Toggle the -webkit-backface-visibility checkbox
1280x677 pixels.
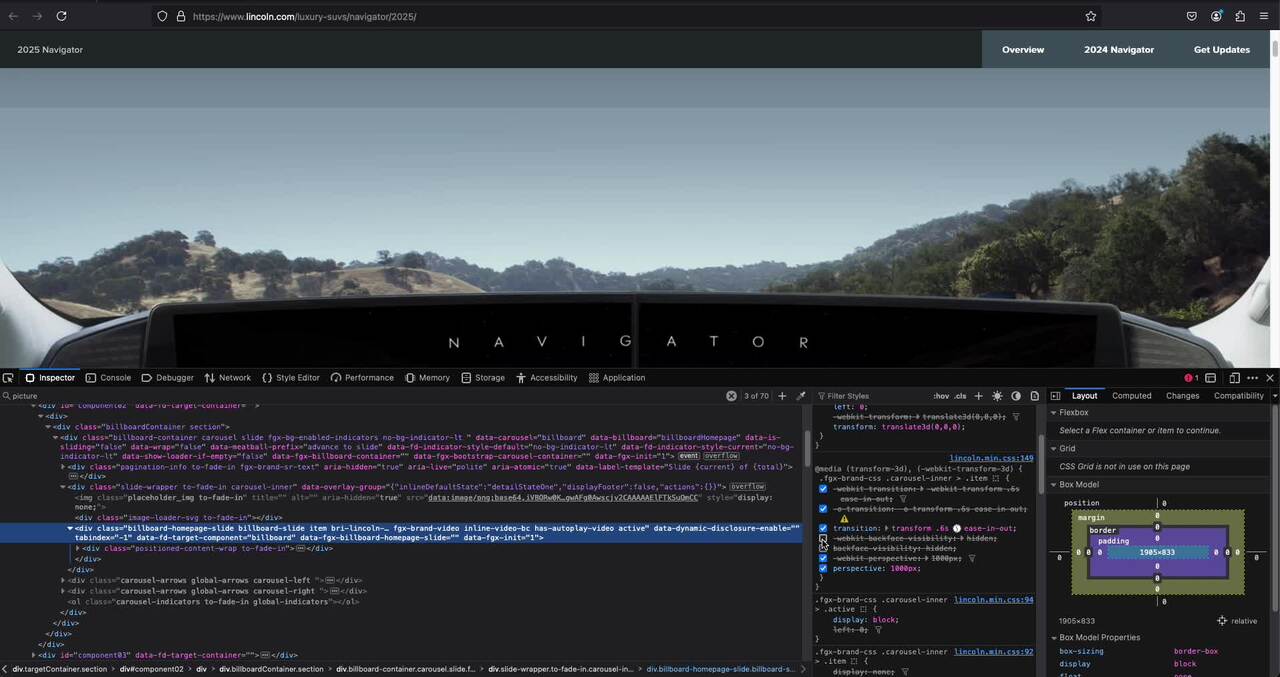click(x=823, y=538)
